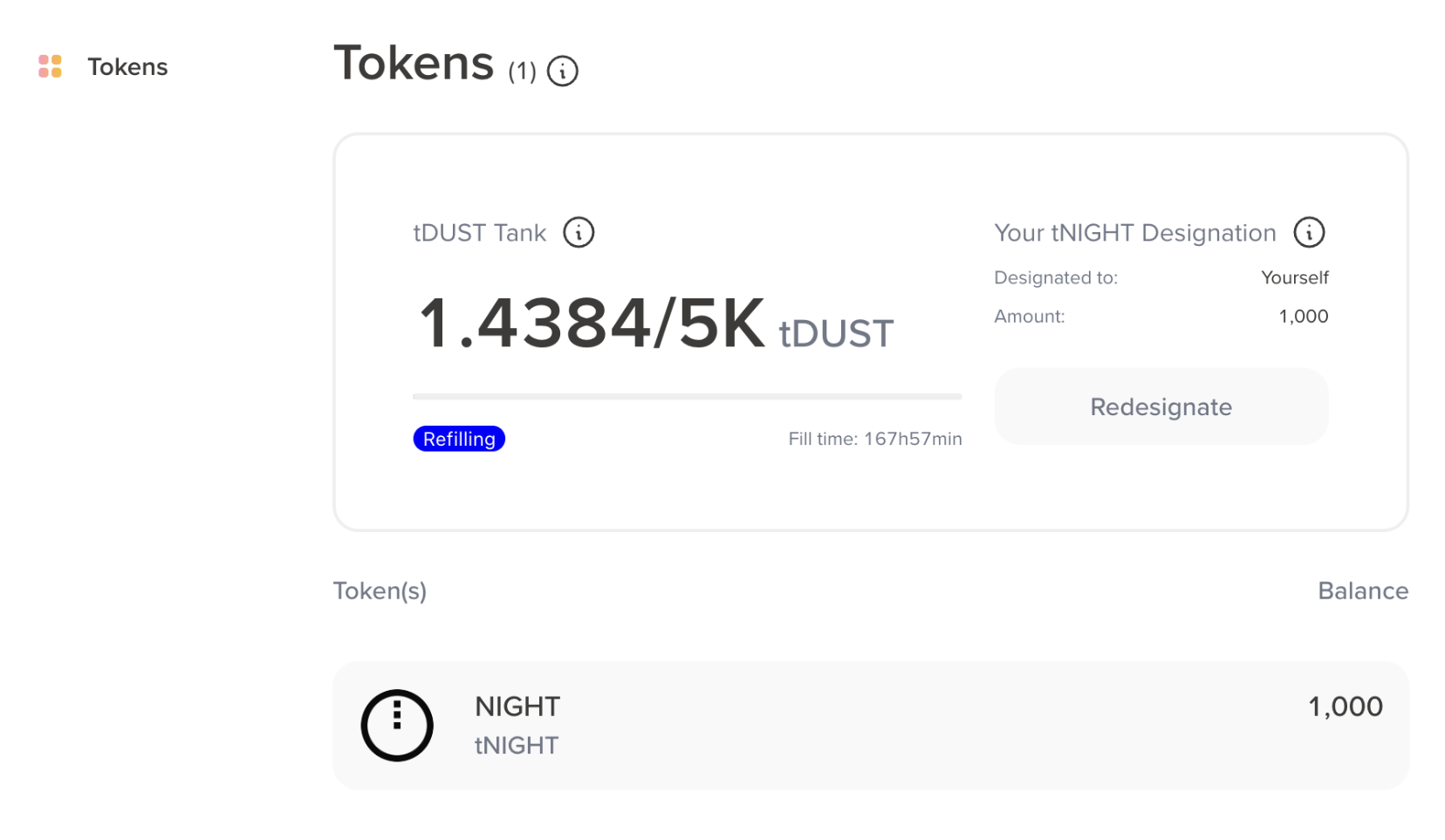Image resolution: width=1445 pixels, height=840 pixels.
Task: Open the Your tNIGHT Designation section
Action: (1134, 232)
